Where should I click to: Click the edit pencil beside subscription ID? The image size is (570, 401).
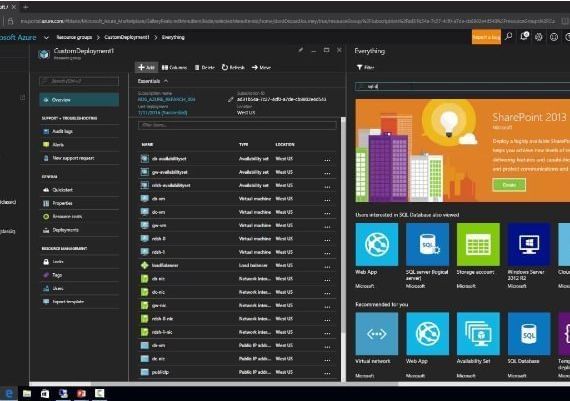pos(230,99)
